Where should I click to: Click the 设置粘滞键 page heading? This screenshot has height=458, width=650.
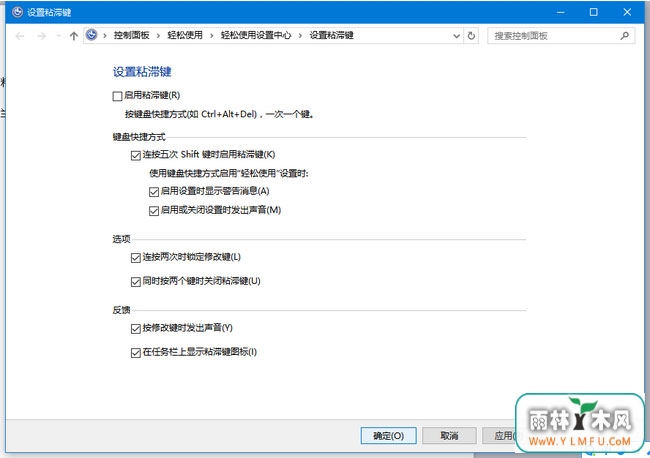pyautogui.click(x=142, y=72)
